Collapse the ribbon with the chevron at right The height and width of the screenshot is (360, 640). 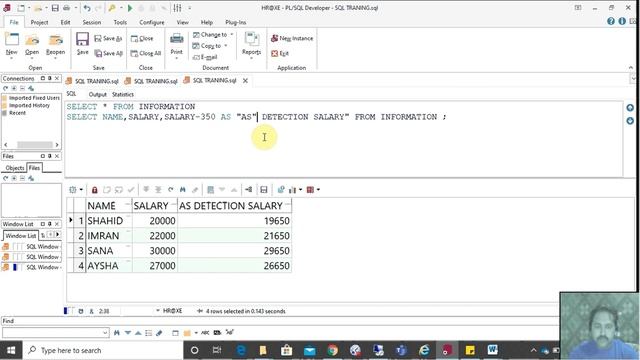coord(631,68)
